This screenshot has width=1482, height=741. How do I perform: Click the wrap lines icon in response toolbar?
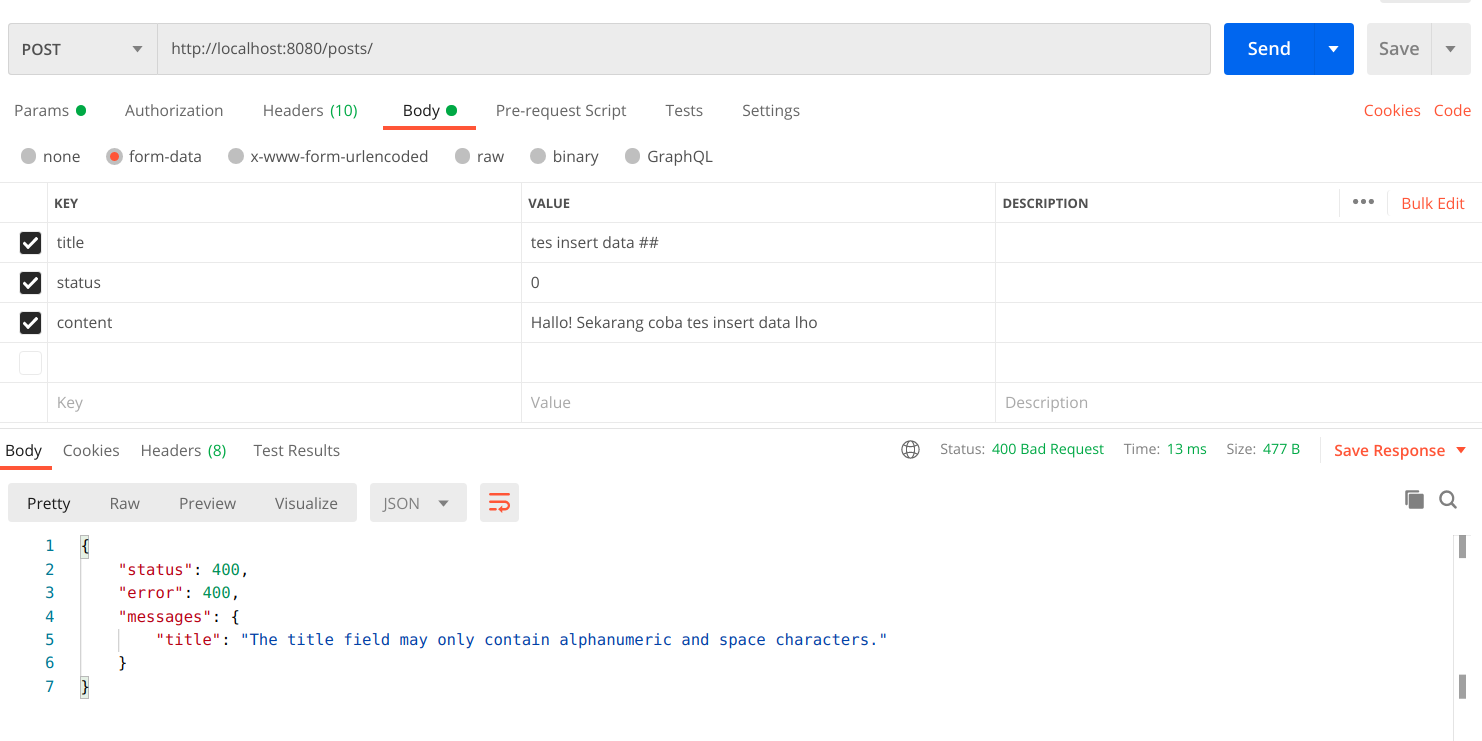tap(499, 503)
